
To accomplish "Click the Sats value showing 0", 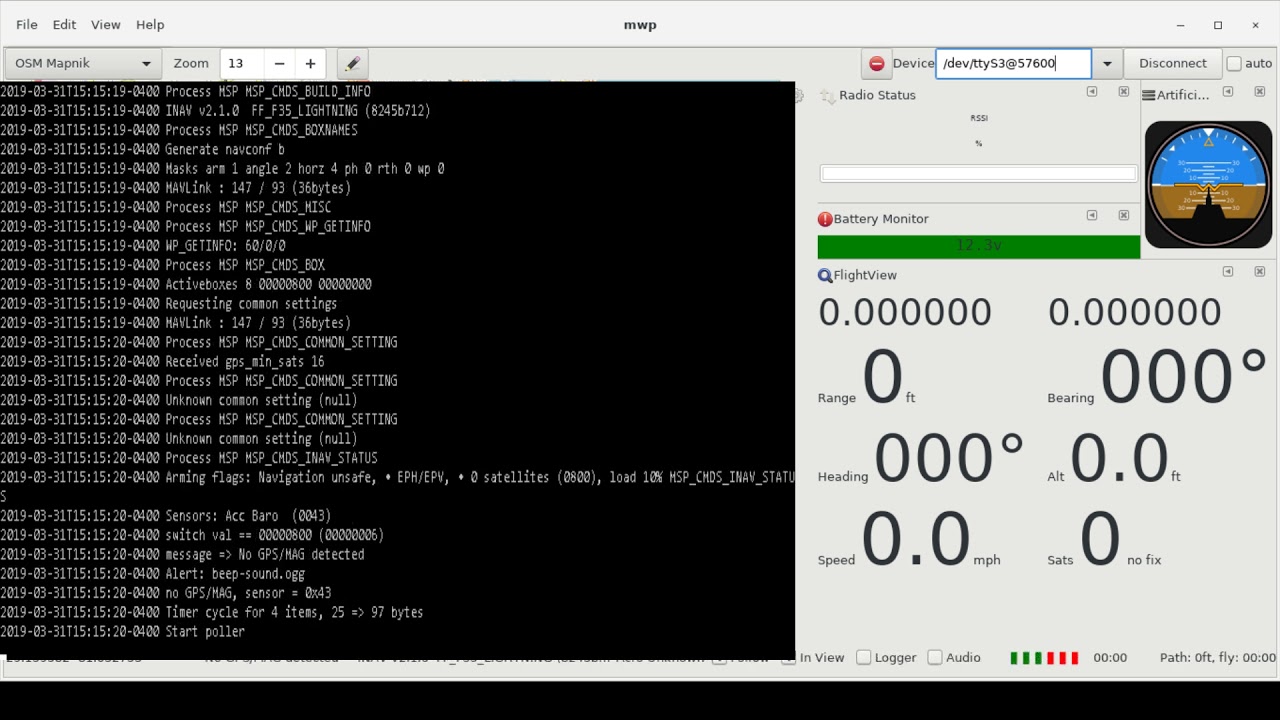I will pos(1099,539).
